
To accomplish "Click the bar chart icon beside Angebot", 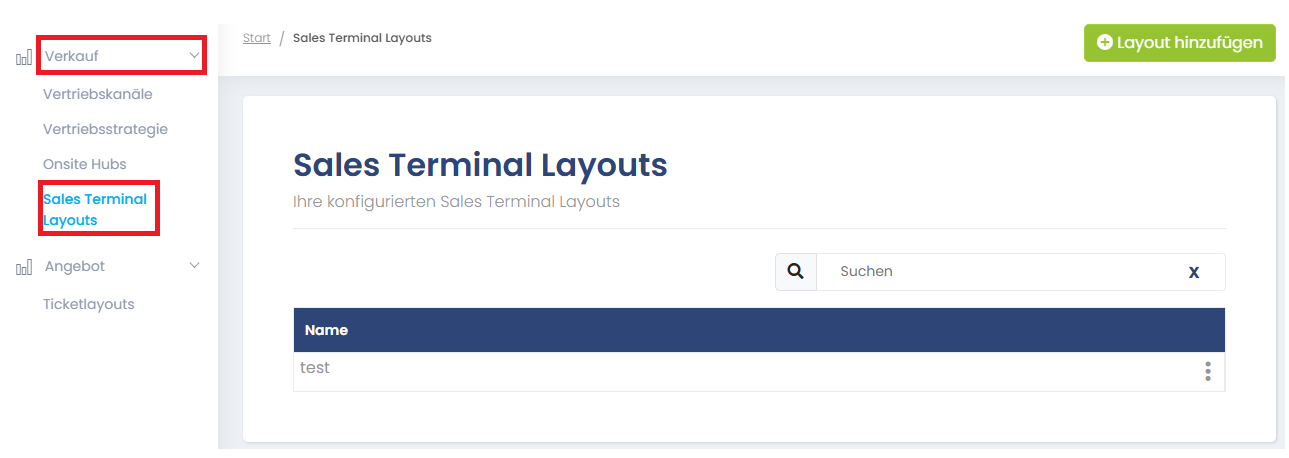I will 23,268.
